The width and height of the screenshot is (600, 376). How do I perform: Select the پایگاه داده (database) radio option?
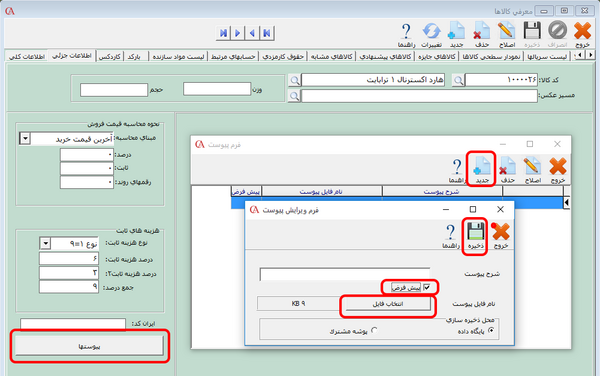(491, 330)
